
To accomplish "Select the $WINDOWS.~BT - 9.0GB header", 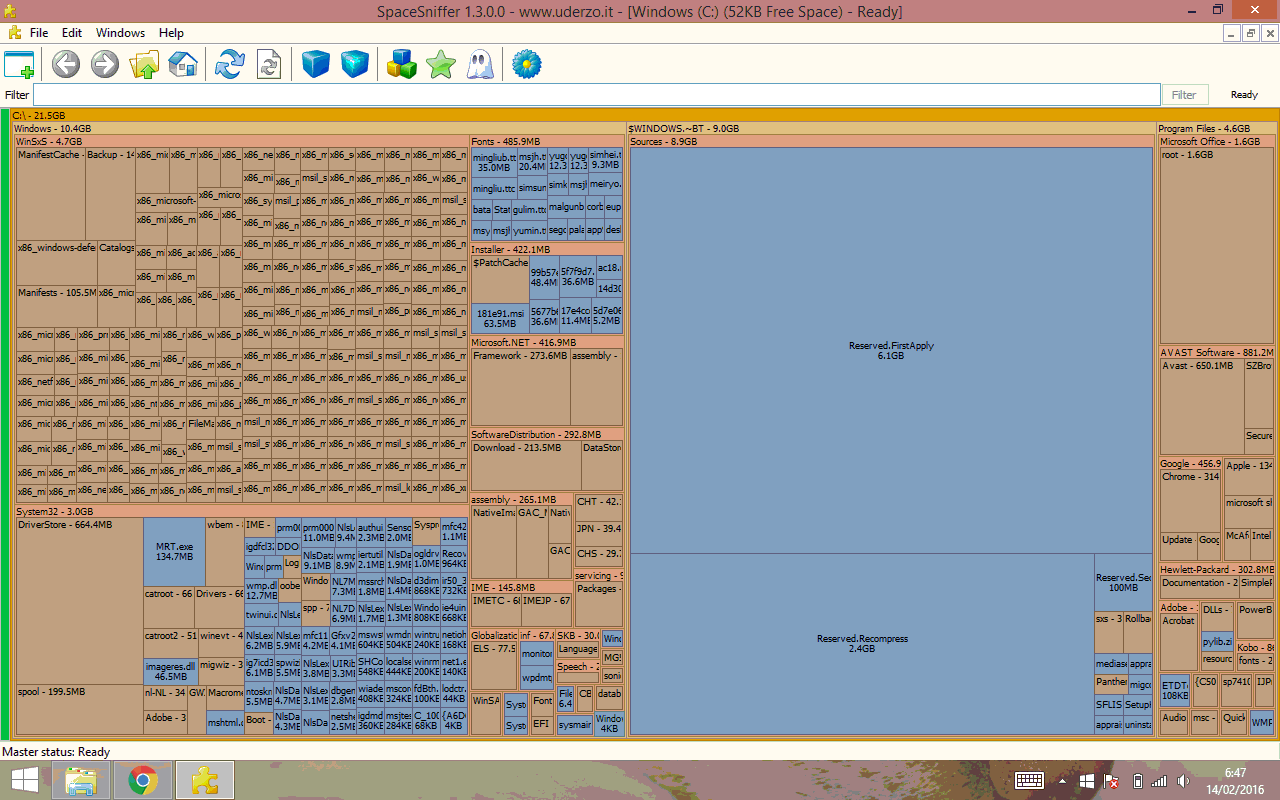I will click(x=890, y=129).
